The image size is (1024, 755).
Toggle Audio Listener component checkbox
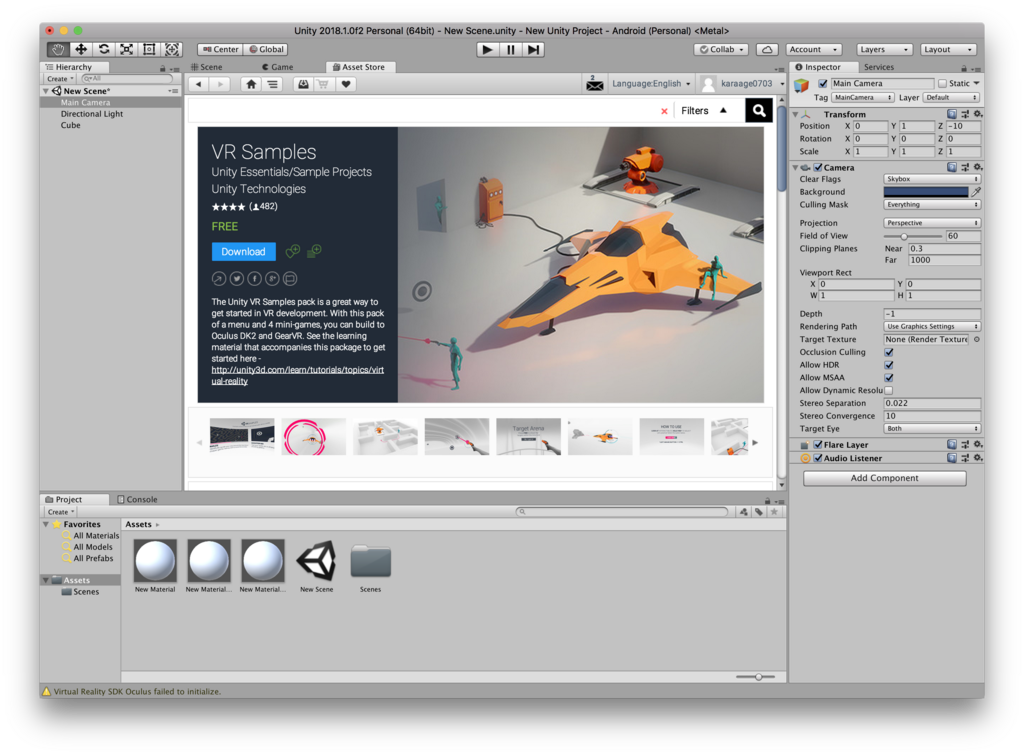(x=818, y=458)
